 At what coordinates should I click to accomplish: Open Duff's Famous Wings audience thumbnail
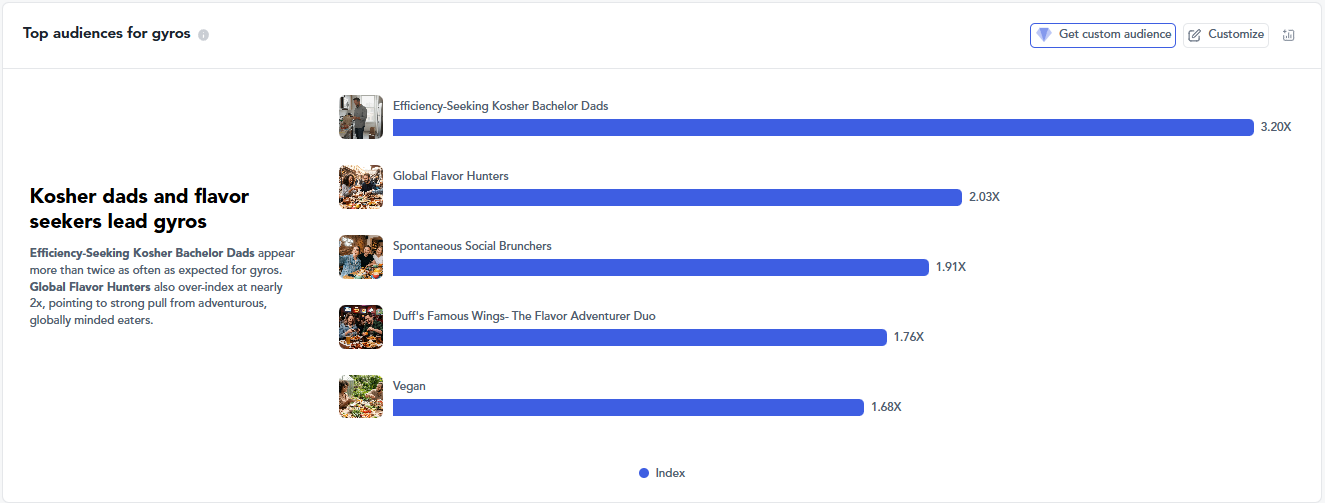[361, 327]
